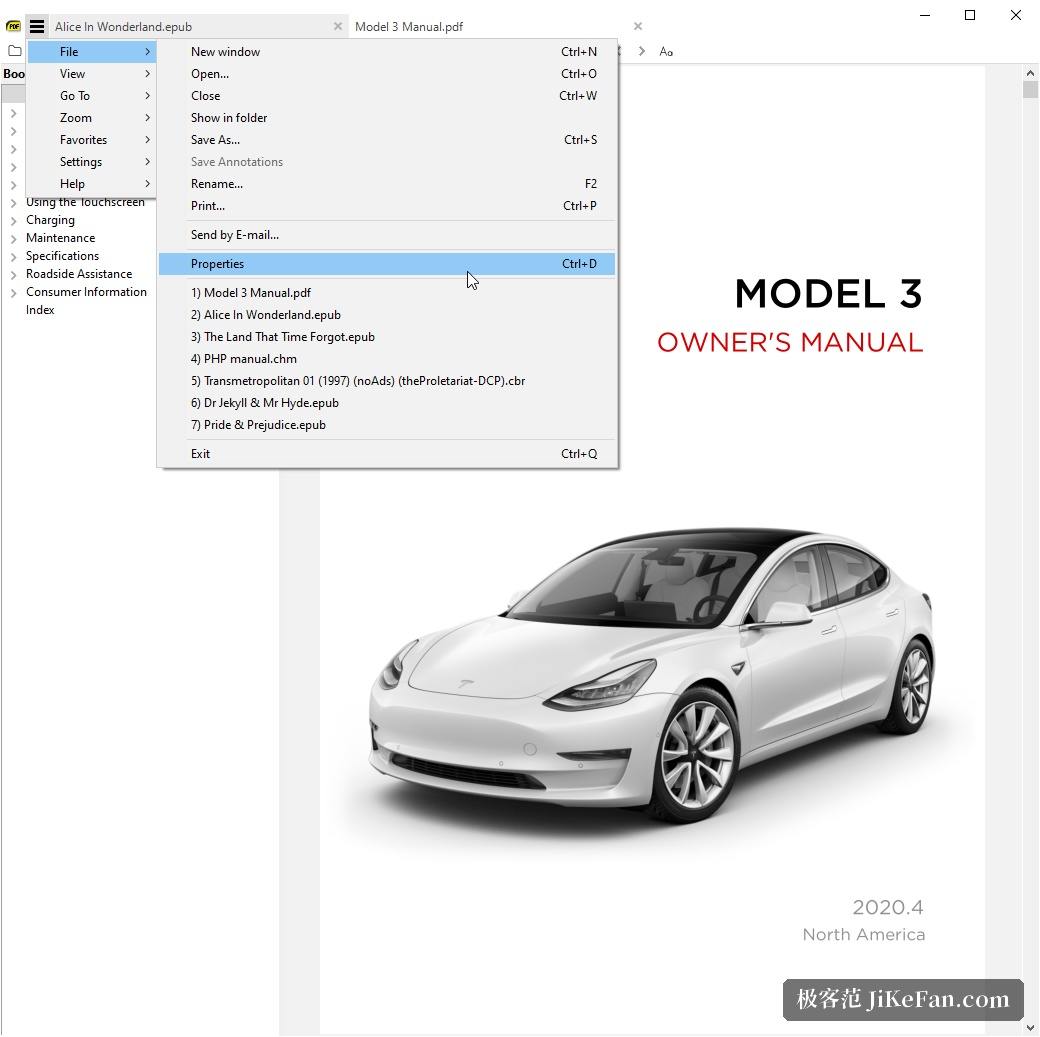Close the Model 3 Manual.pdf tab

(638, 27)
